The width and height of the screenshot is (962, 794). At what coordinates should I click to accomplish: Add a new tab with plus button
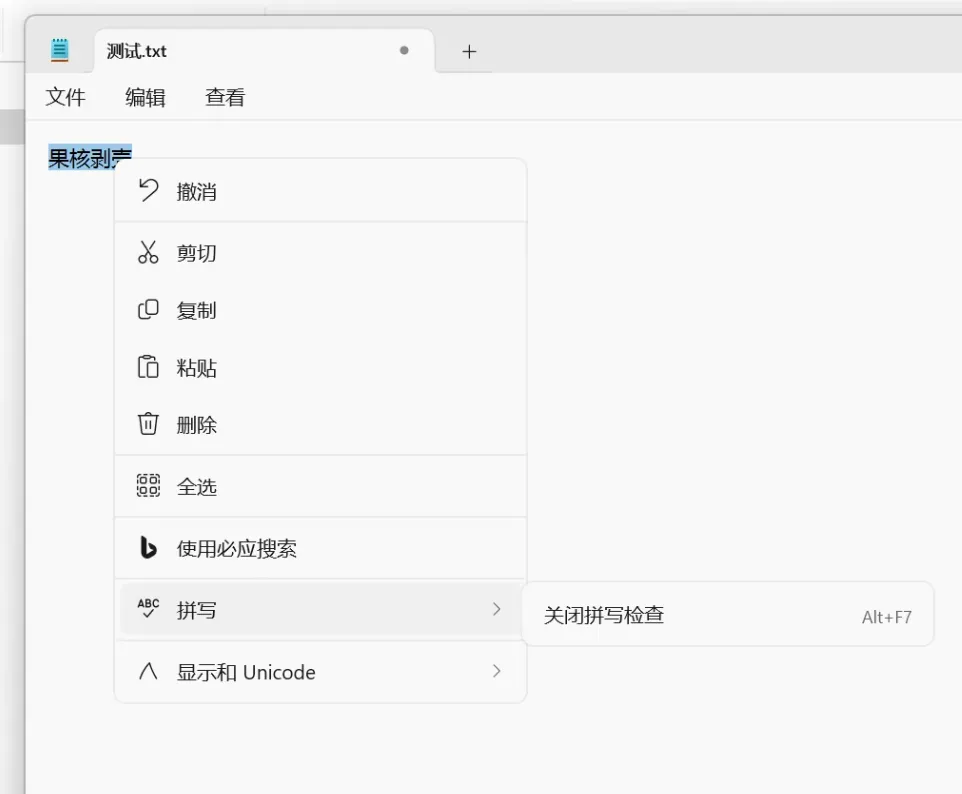[469, 52]
